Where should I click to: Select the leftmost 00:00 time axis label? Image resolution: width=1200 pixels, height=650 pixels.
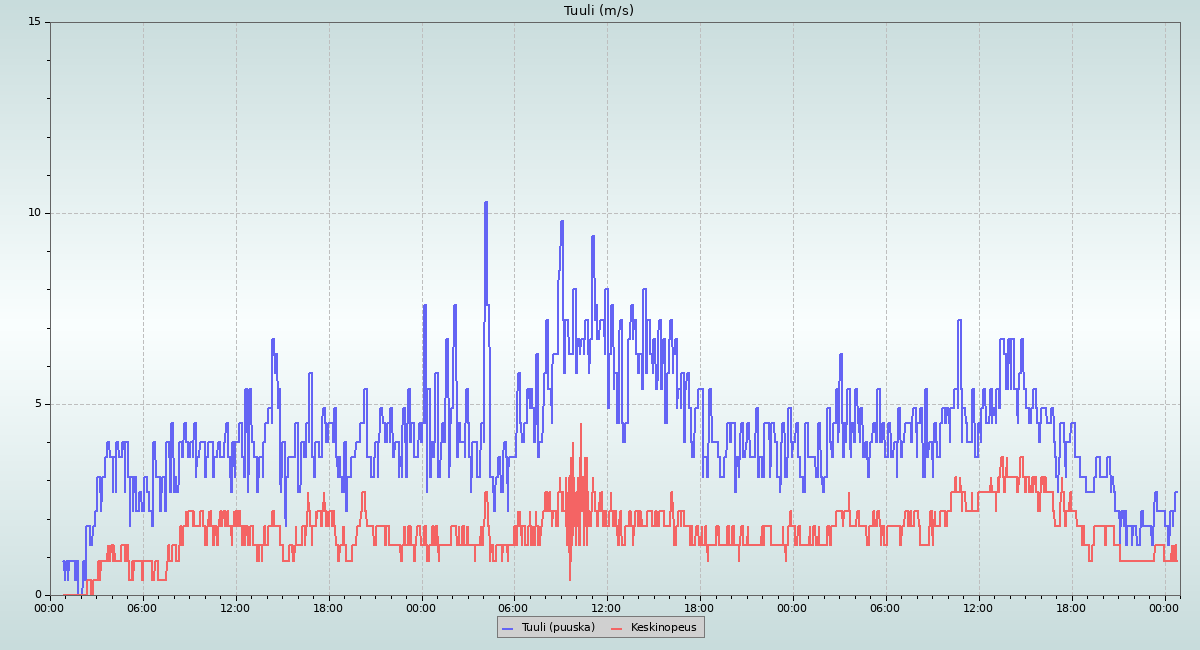coord(50,608)
